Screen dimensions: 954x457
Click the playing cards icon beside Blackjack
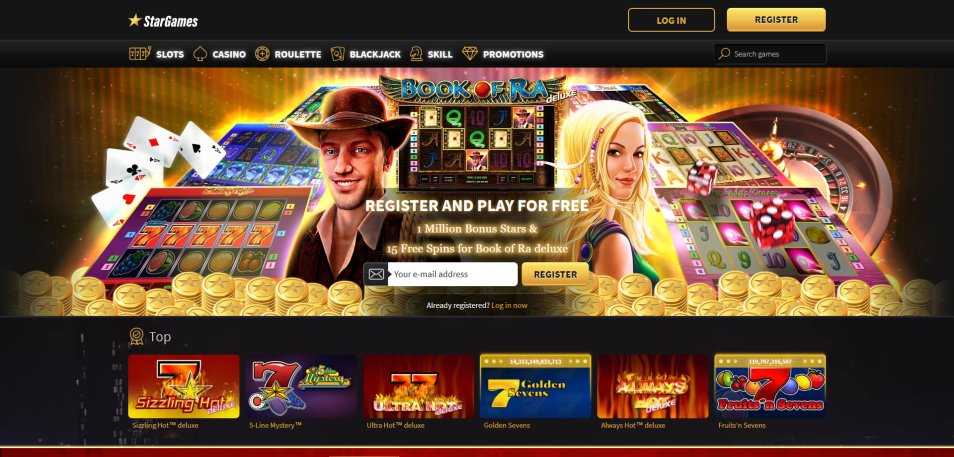pyautogui.click(x=337, y=54)
